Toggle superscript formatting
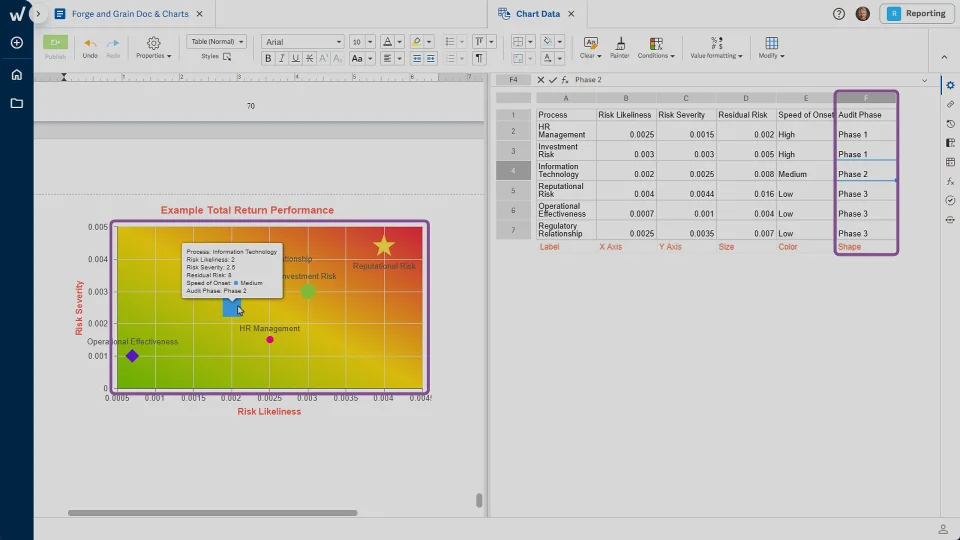960x540 pixels. [x=323, y=58]
